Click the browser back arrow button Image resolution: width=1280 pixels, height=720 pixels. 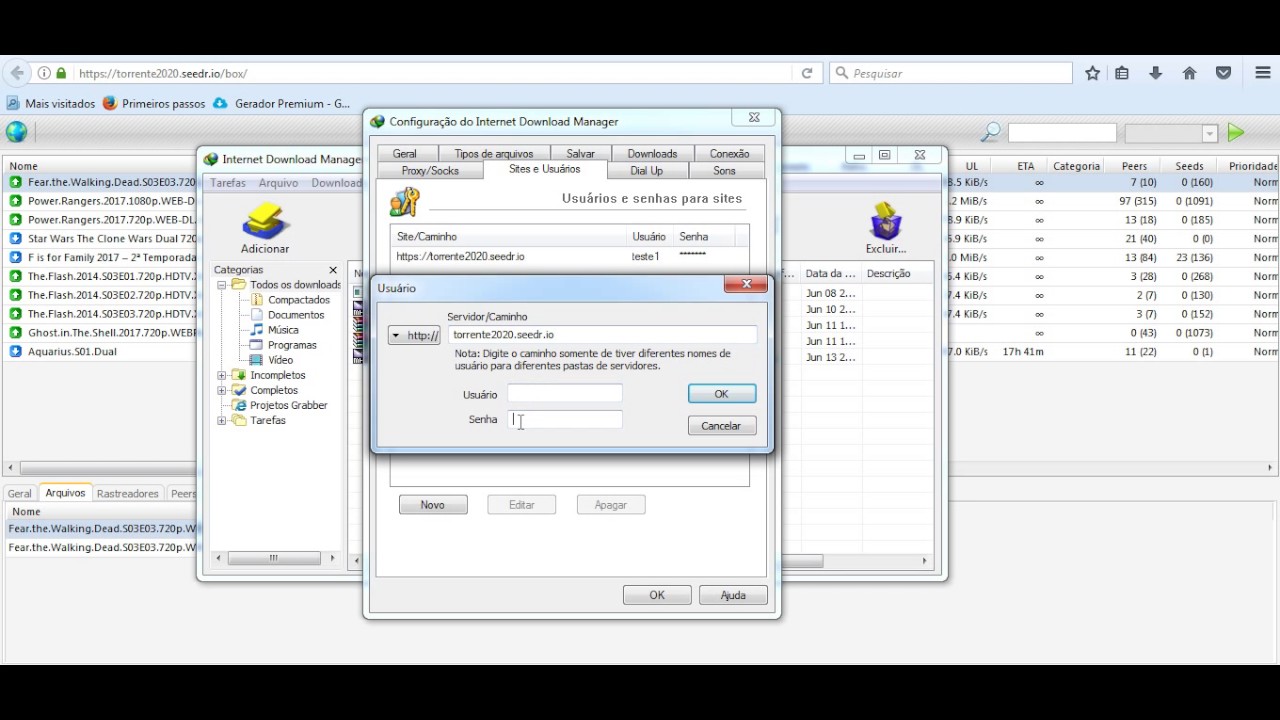[17, 73]
